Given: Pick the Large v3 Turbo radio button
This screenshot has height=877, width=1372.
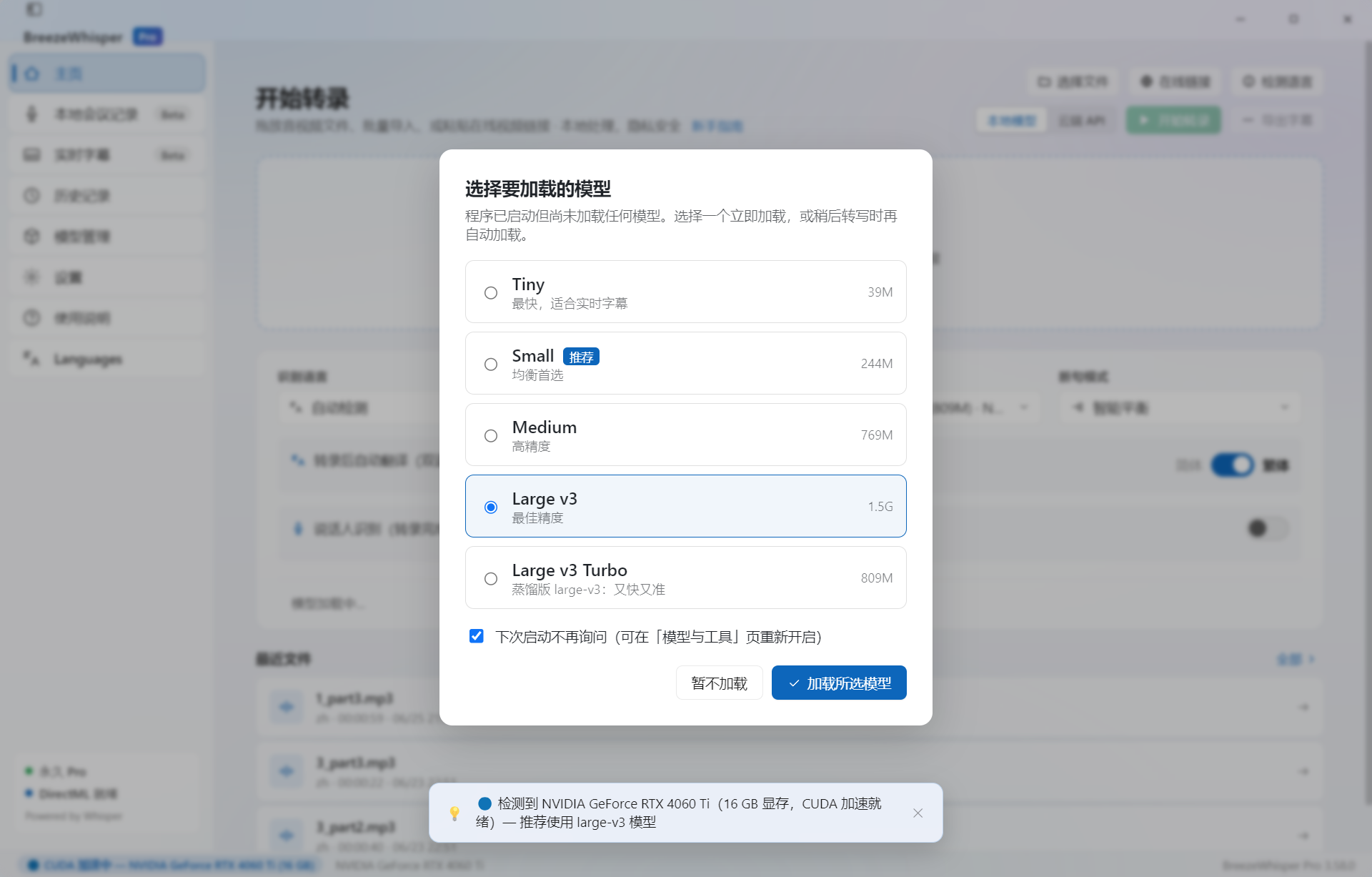Looking at the screenshot, I should pos(491,578).
